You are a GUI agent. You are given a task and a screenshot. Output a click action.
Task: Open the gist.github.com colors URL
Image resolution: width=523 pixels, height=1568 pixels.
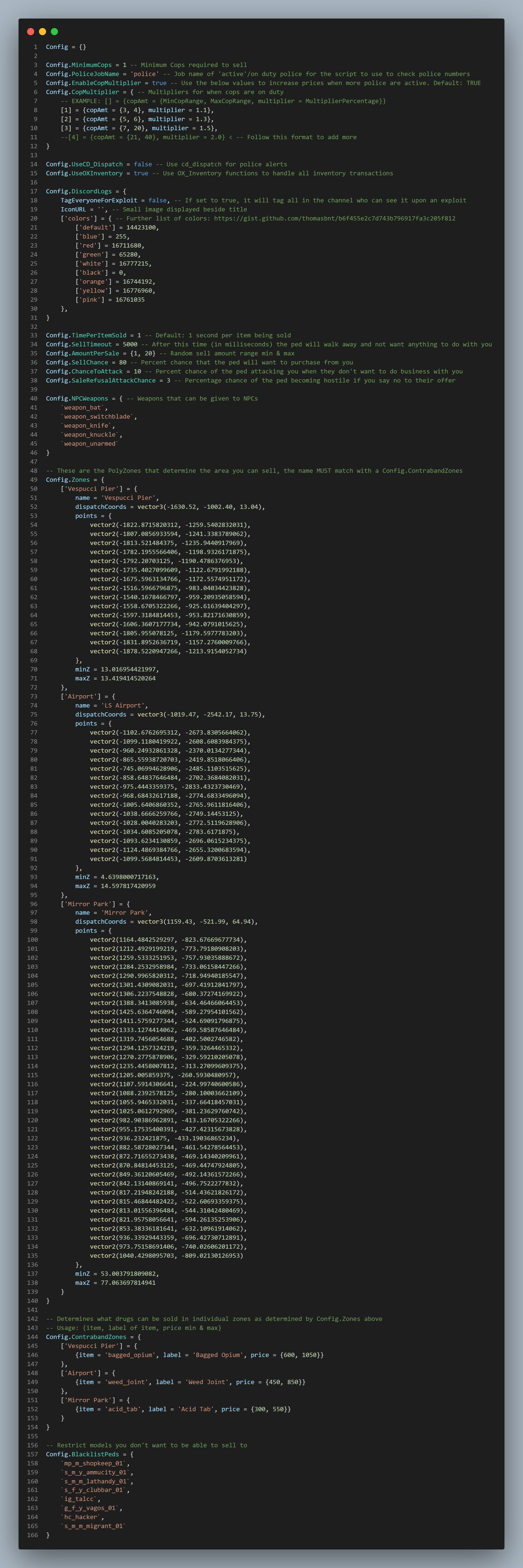[334, 219]
